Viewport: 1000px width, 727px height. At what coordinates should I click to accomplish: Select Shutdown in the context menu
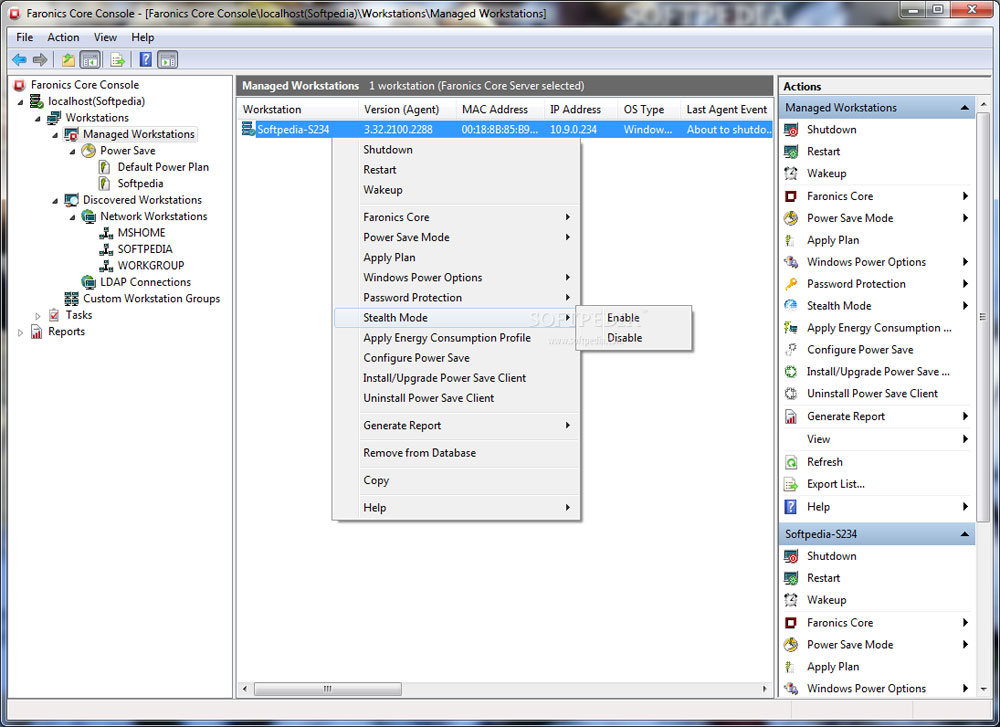pyautogui.click(x=457, y=150)
